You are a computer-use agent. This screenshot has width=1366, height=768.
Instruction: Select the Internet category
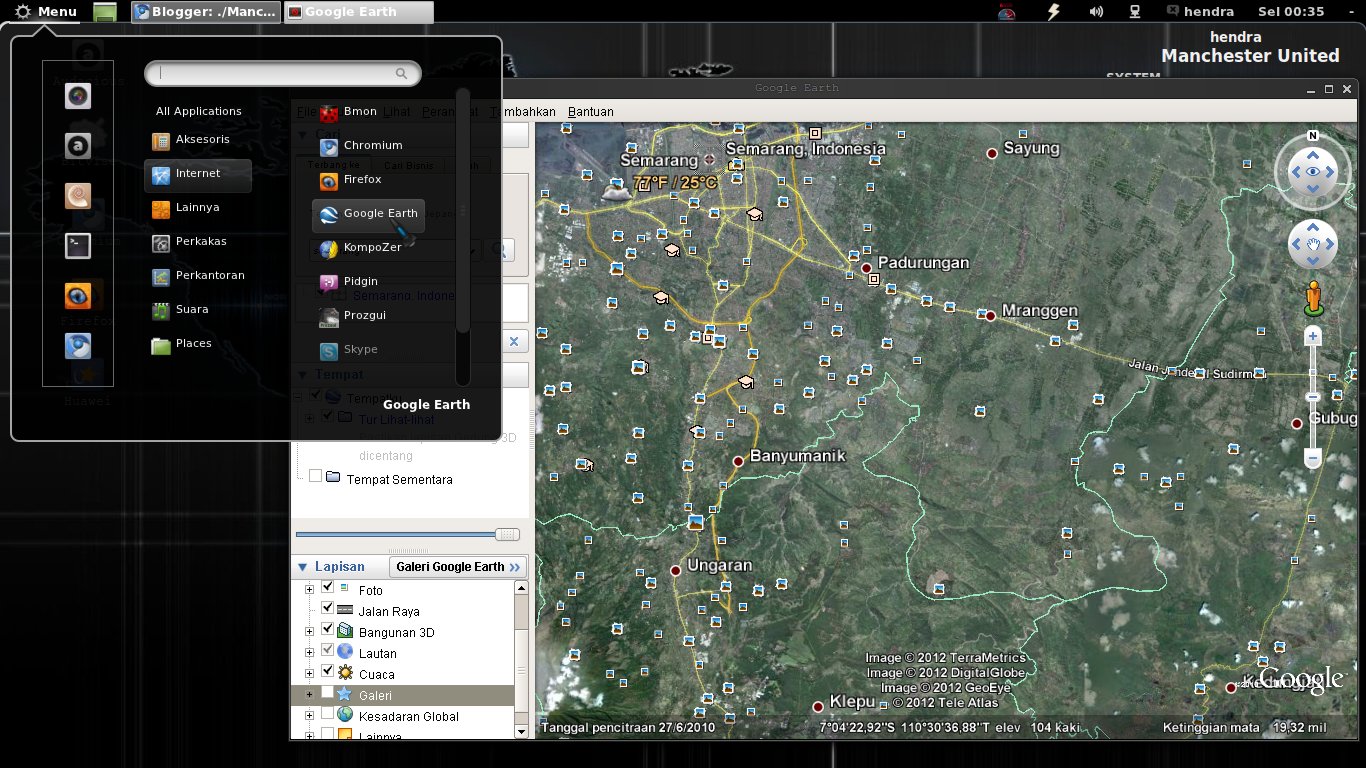(197, 174)
